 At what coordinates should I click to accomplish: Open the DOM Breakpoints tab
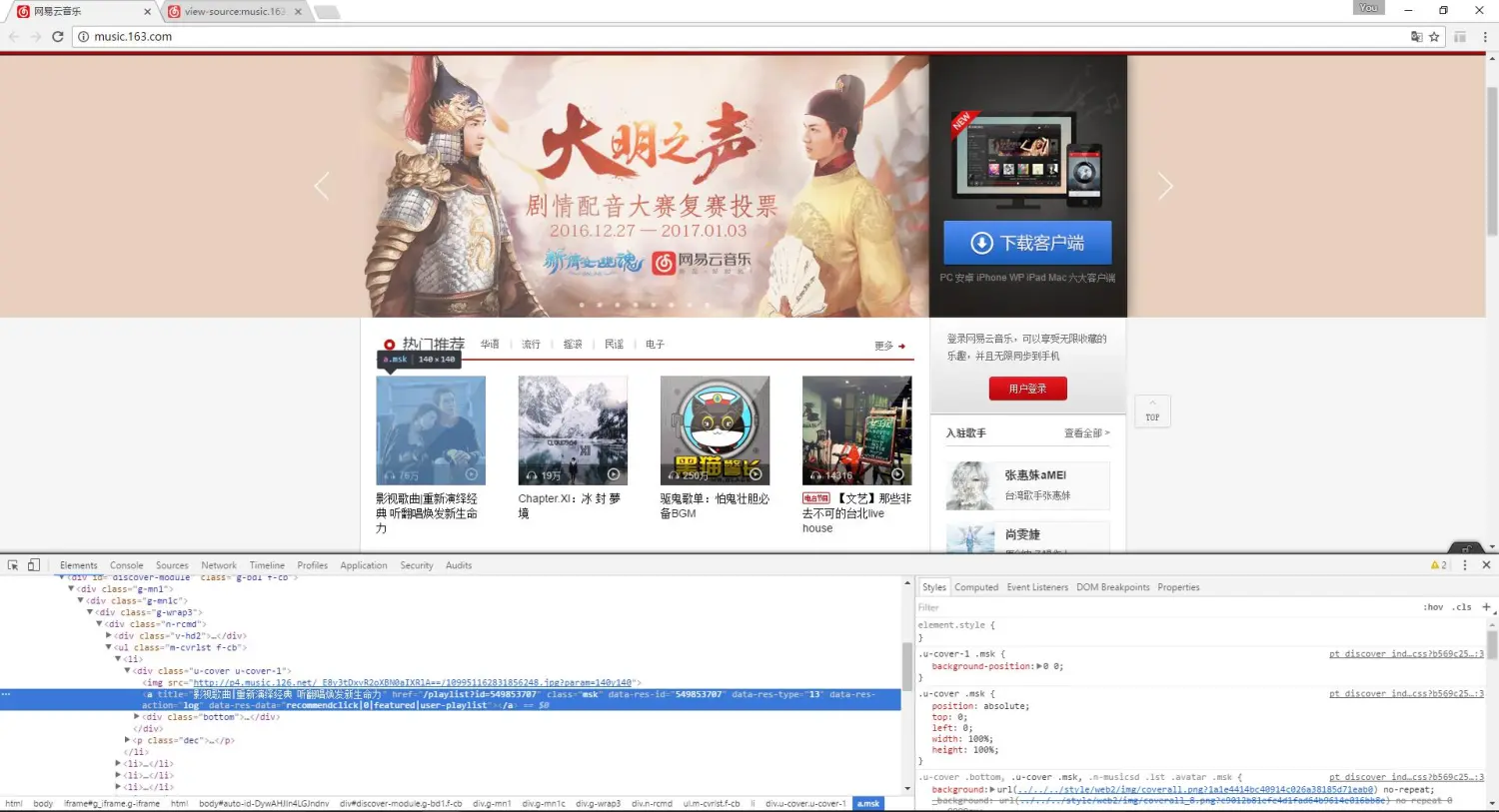pos(1113,587)
